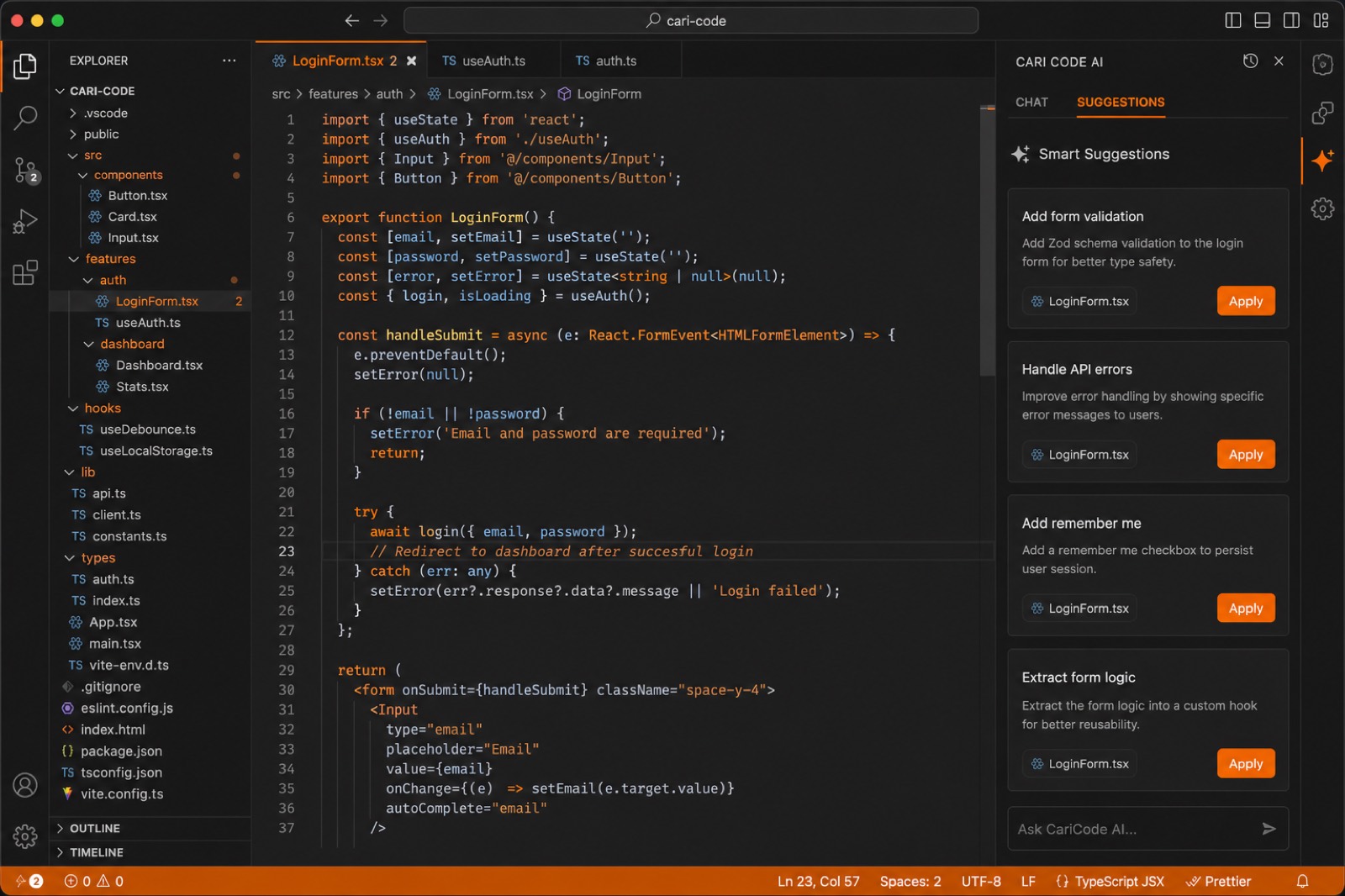Screen dimensions: 1345x896
Task: Open vite.config.ts file
Action: [150, 793]
